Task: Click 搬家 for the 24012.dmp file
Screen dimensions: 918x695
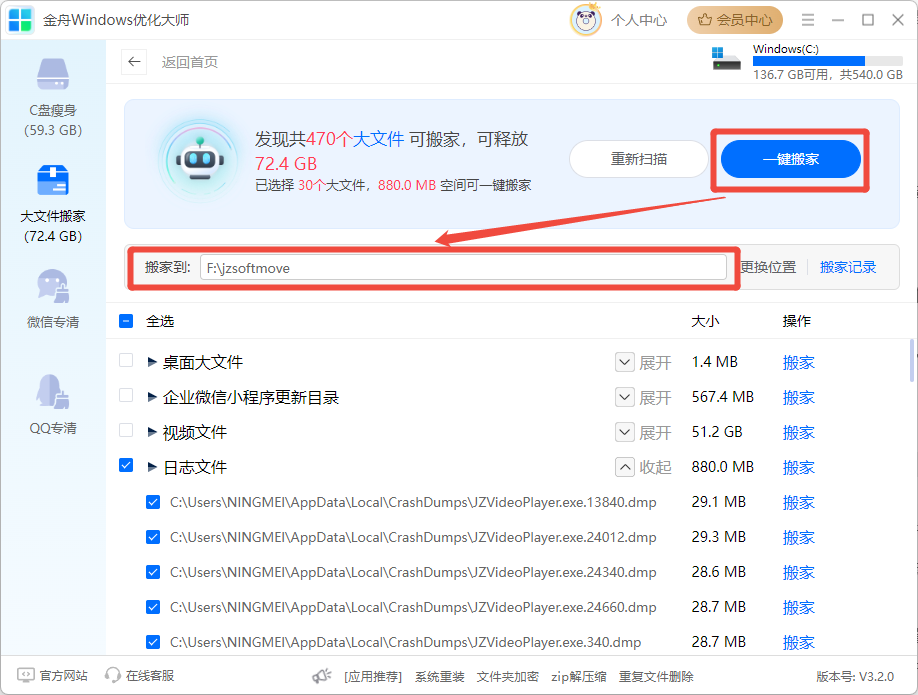Action: pyautogui.click(x=799, y=537)
